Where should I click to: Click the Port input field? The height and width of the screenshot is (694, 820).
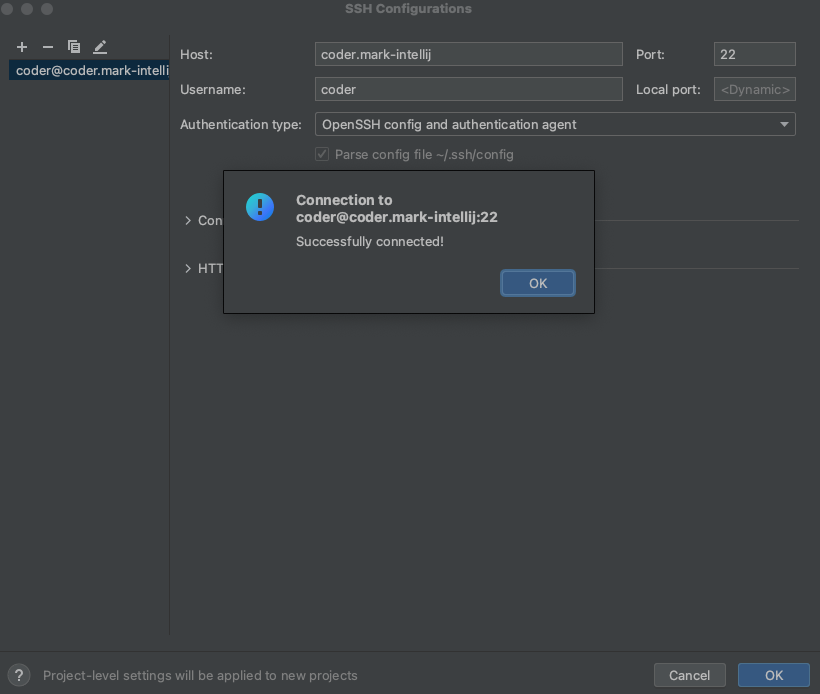[x=754, y=54]
